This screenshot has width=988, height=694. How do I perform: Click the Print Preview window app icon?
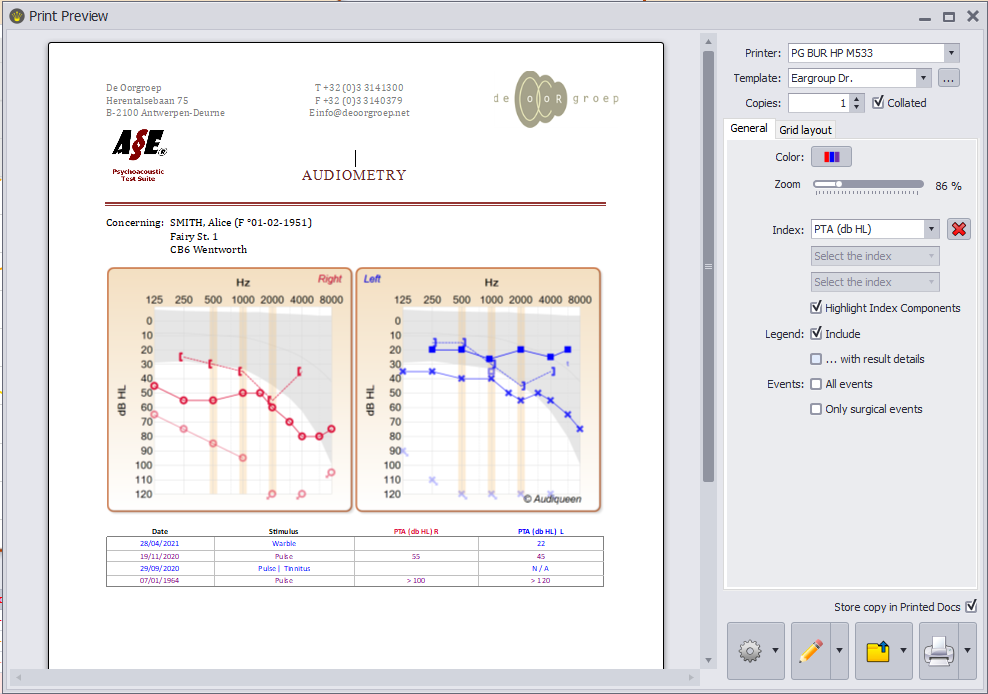16,16
